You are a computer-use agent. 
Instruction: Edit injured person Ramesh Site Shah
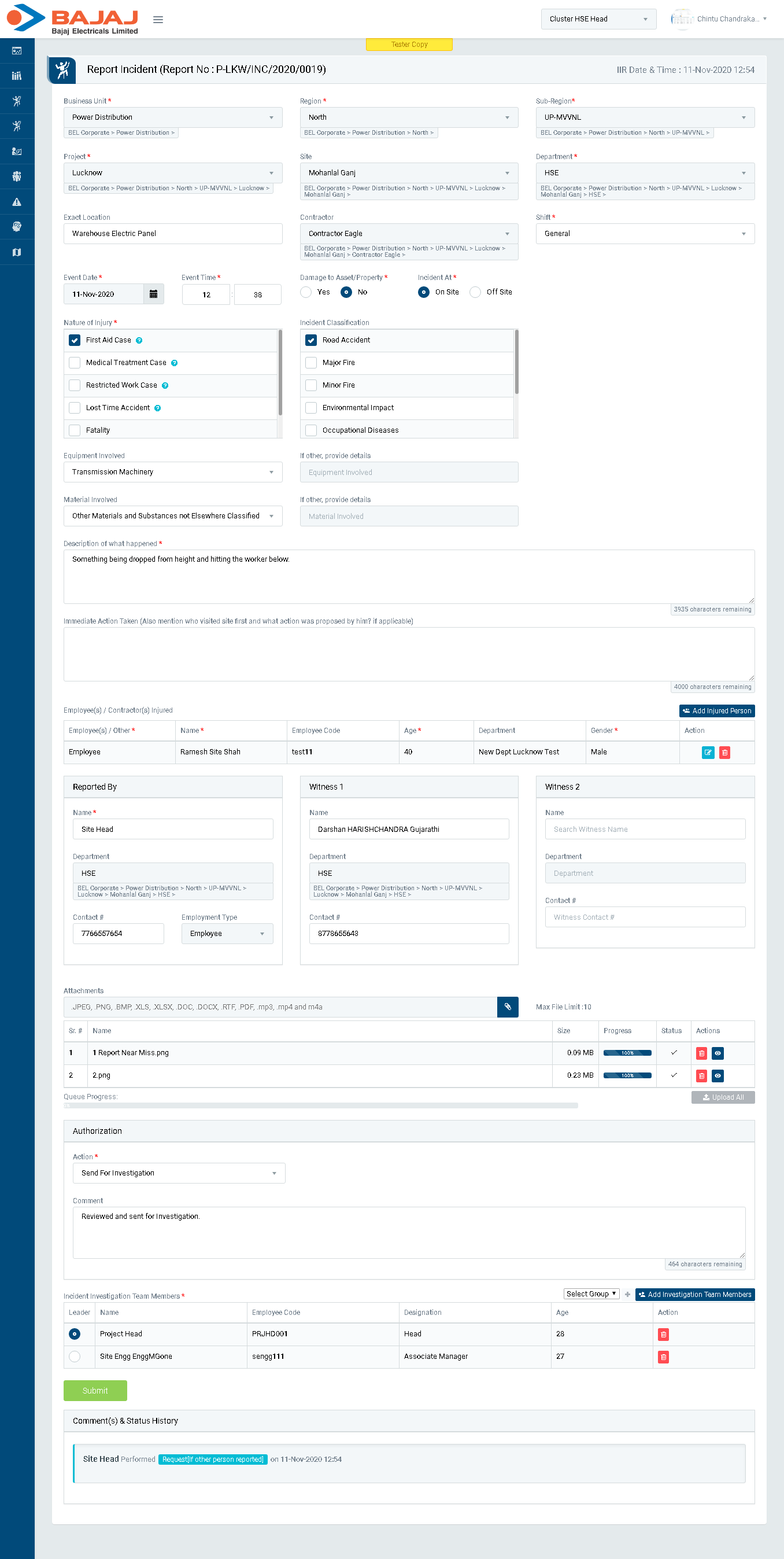[x=707, y=752]
